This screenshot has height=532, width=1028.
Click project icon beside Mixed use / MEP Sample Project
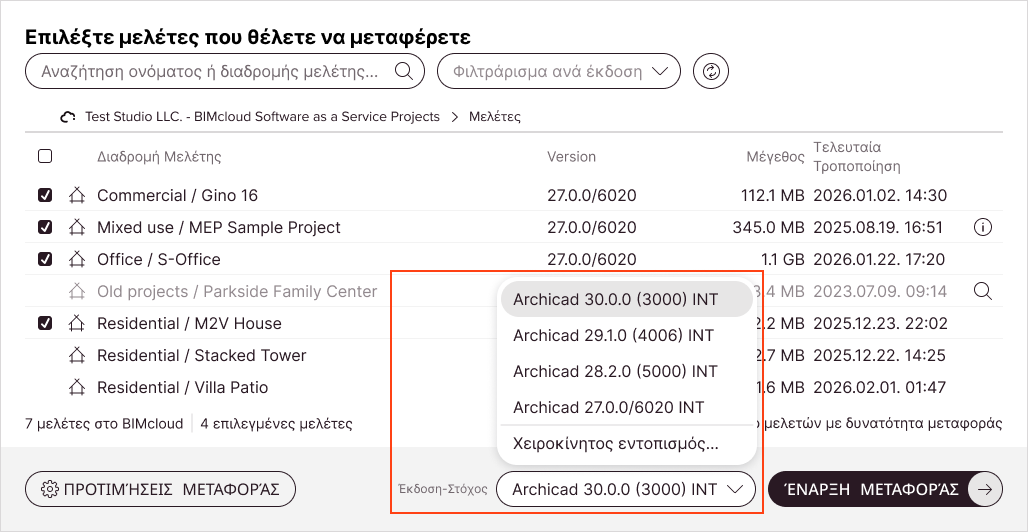77,227
